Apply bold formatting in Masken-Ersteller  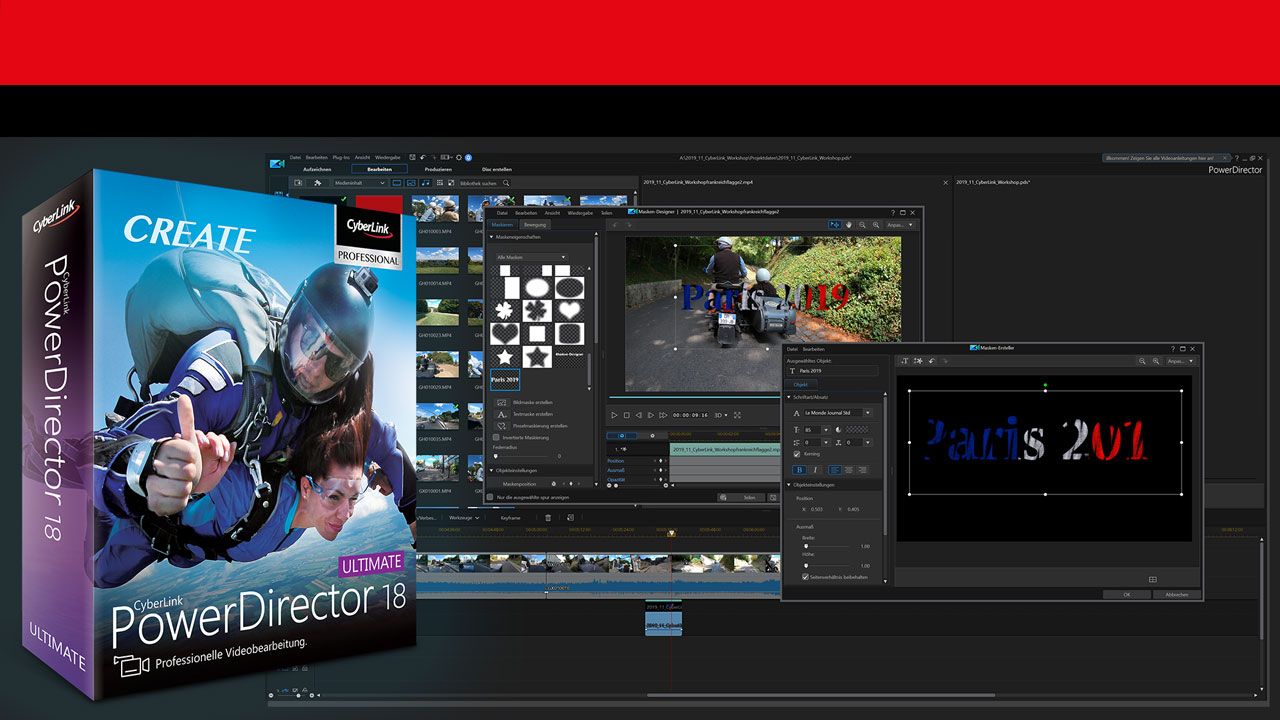pyautogui.click(x=799, y=469)
